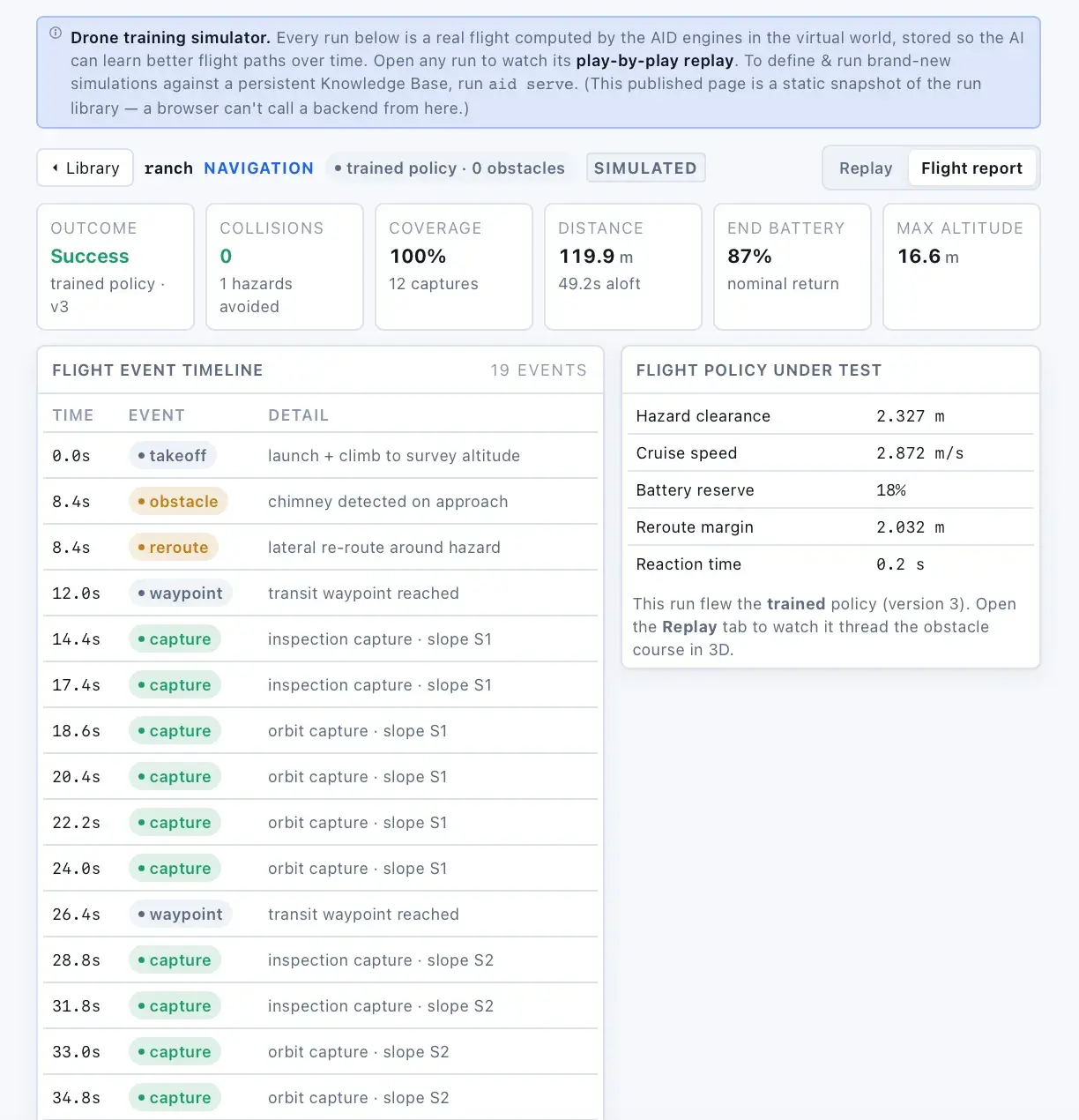Click the capture tag at 33.0s

[175, 1051]
